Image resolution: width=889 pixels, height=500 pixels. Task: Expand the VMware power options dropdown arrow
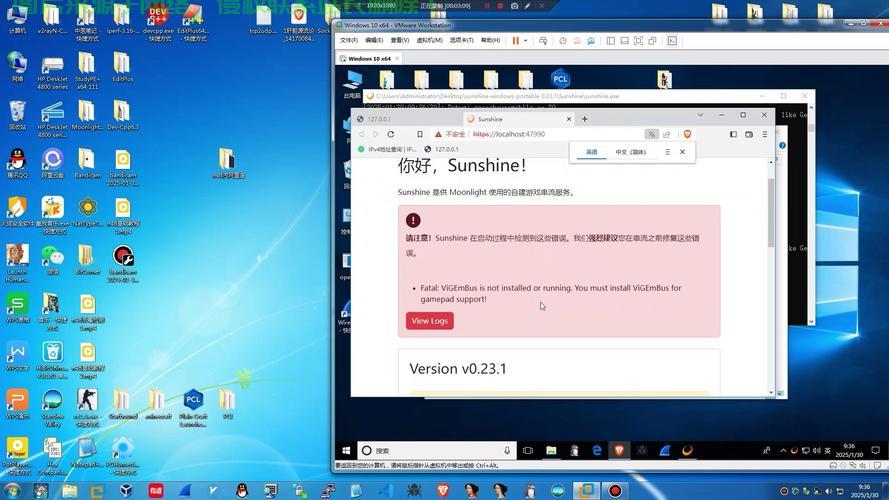click(526, 41)
